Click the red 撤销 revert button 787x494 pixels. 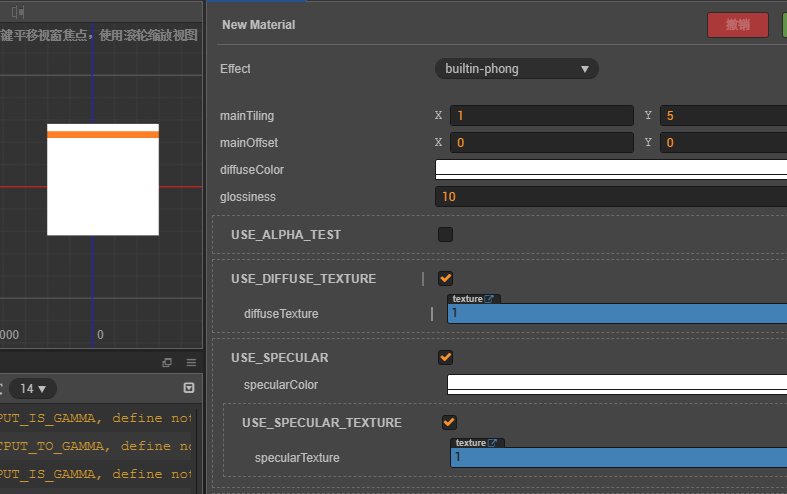tap(737, 25)
